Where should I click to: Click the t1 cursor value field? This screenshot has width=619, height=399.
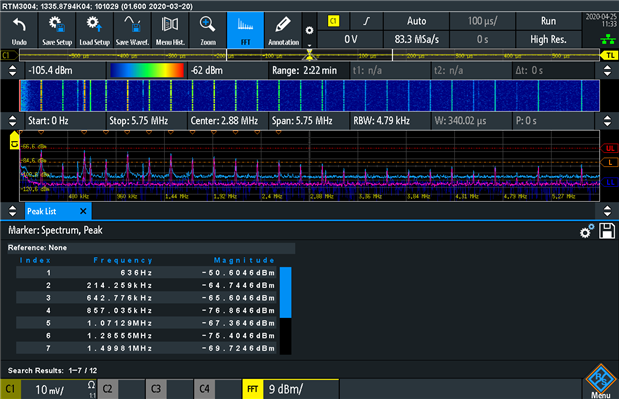click(390, 71)
